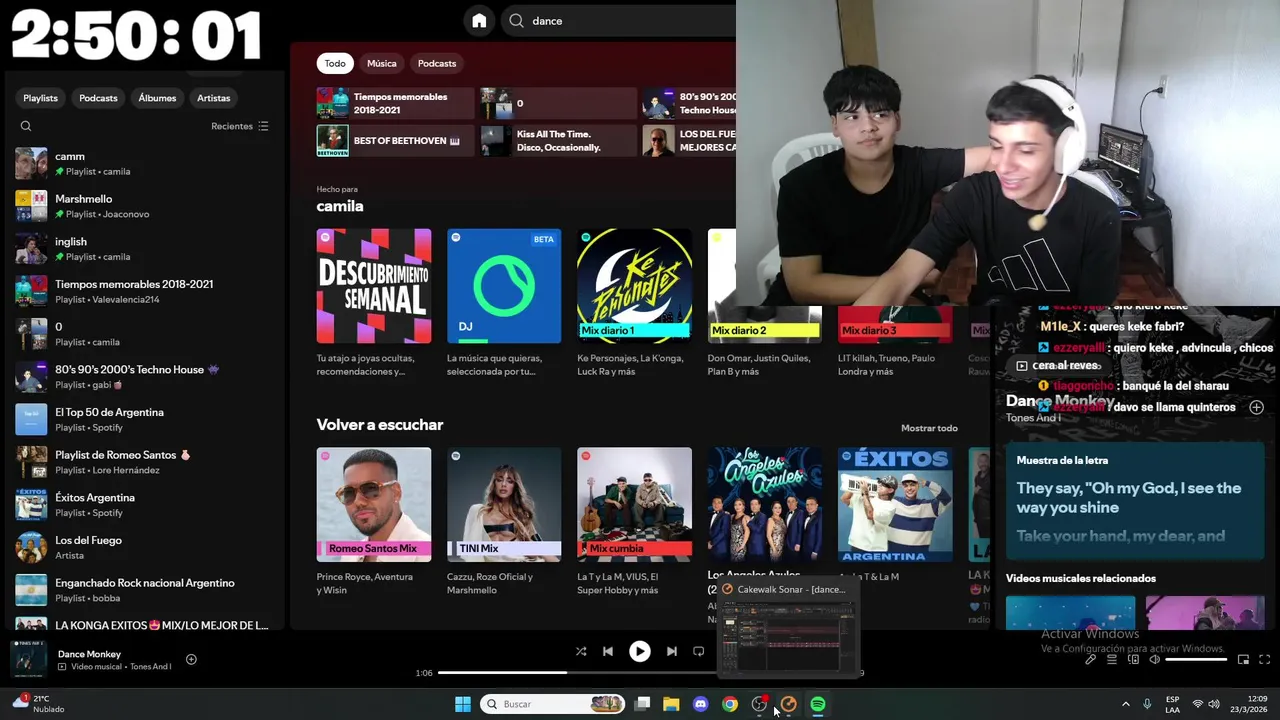This screenshot has width=1280, height=720.
Task: Open the 'Marshmello' playlist in library
Action: (145, 206)
